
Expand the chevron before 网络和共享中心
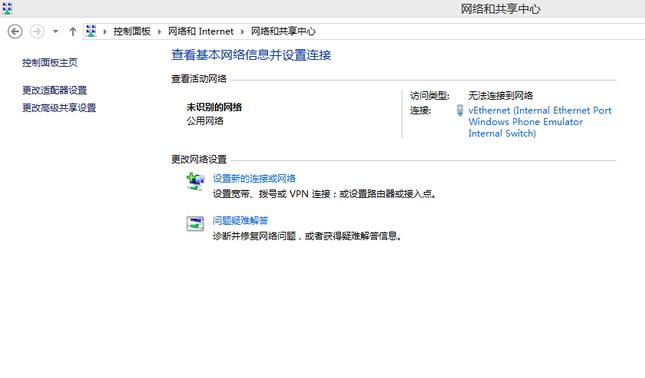pos(243,32)
